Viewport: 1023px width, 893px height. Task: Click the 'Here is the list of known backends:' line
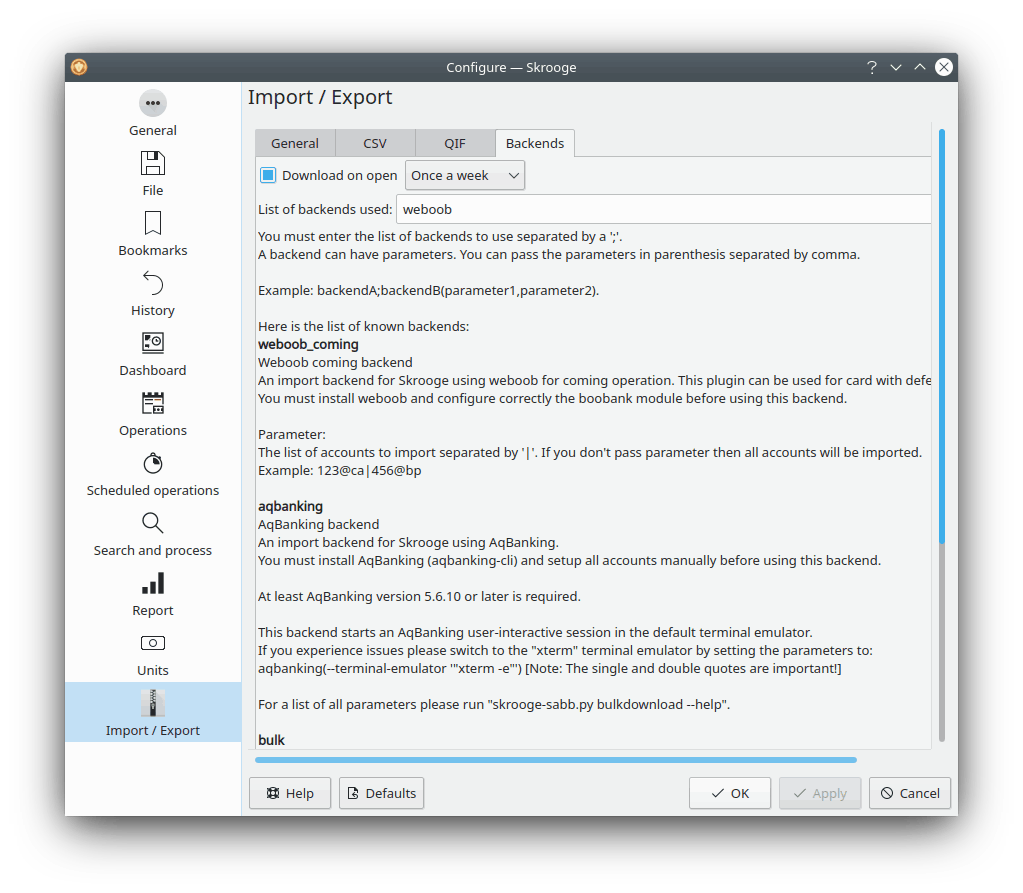[363, 326]
